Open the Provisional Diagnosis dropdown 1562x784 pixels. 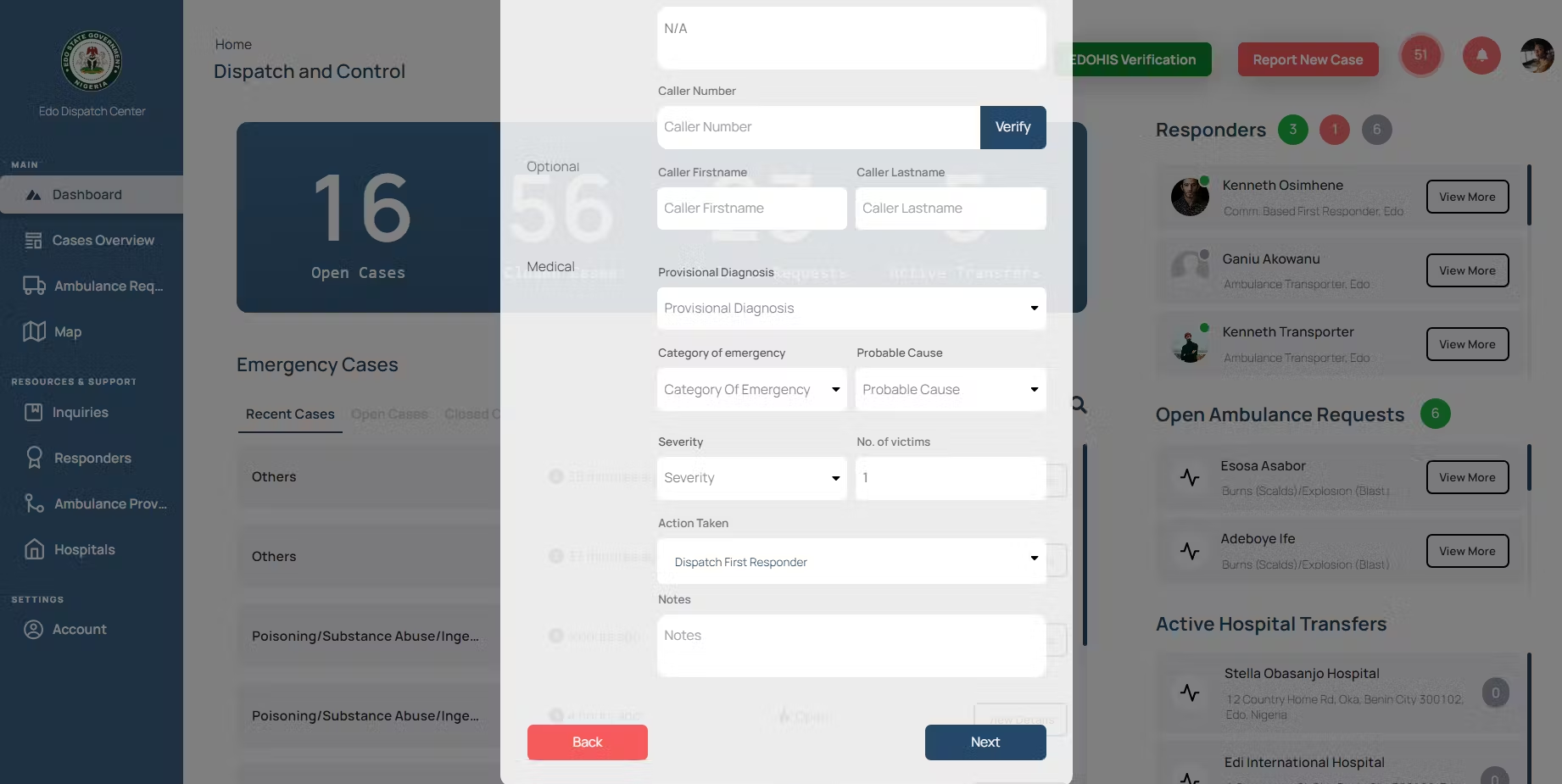[x=851, y=309]
